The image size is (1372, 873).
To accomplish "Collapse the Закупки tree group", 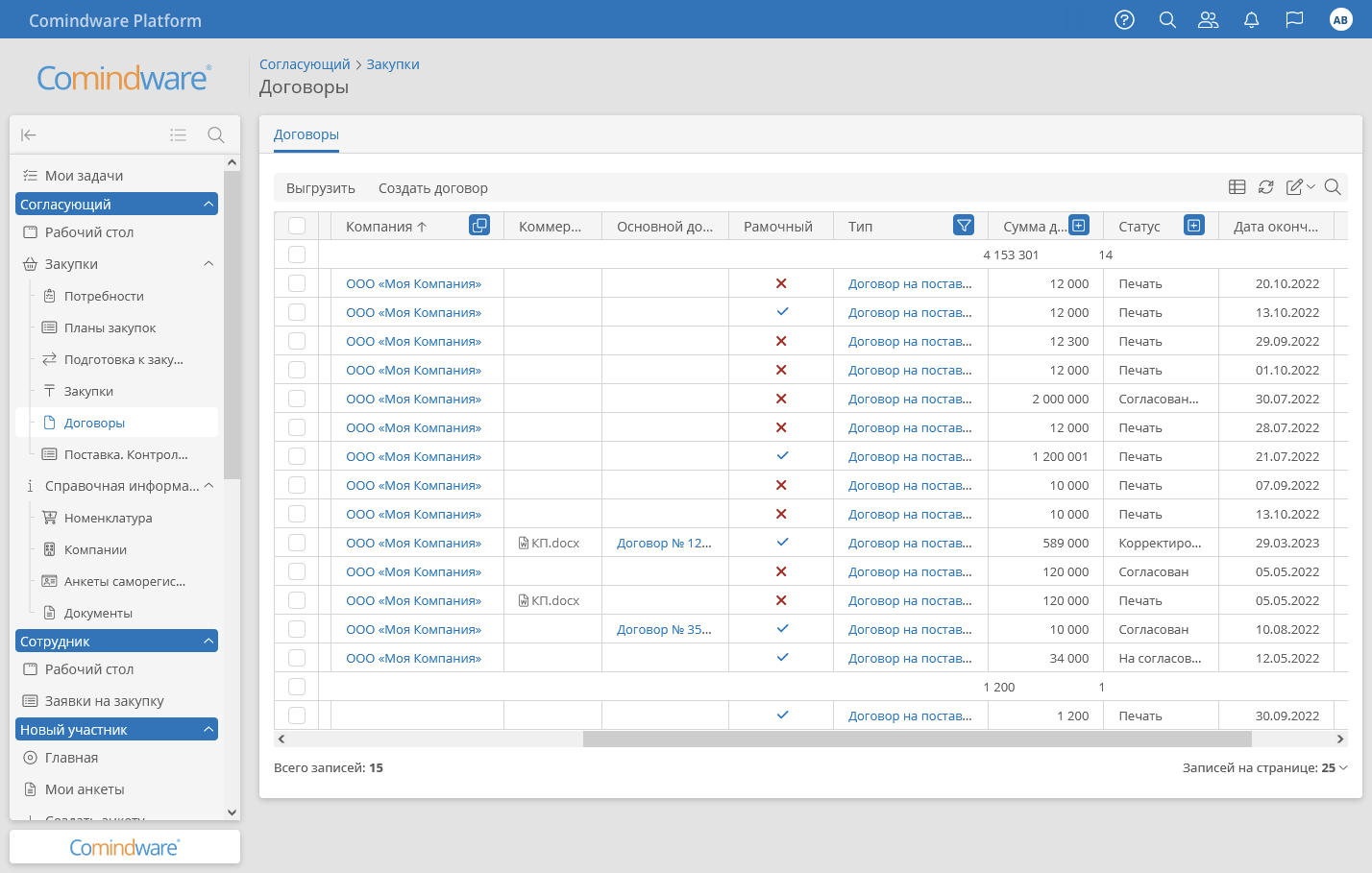I will pos(208,264).
